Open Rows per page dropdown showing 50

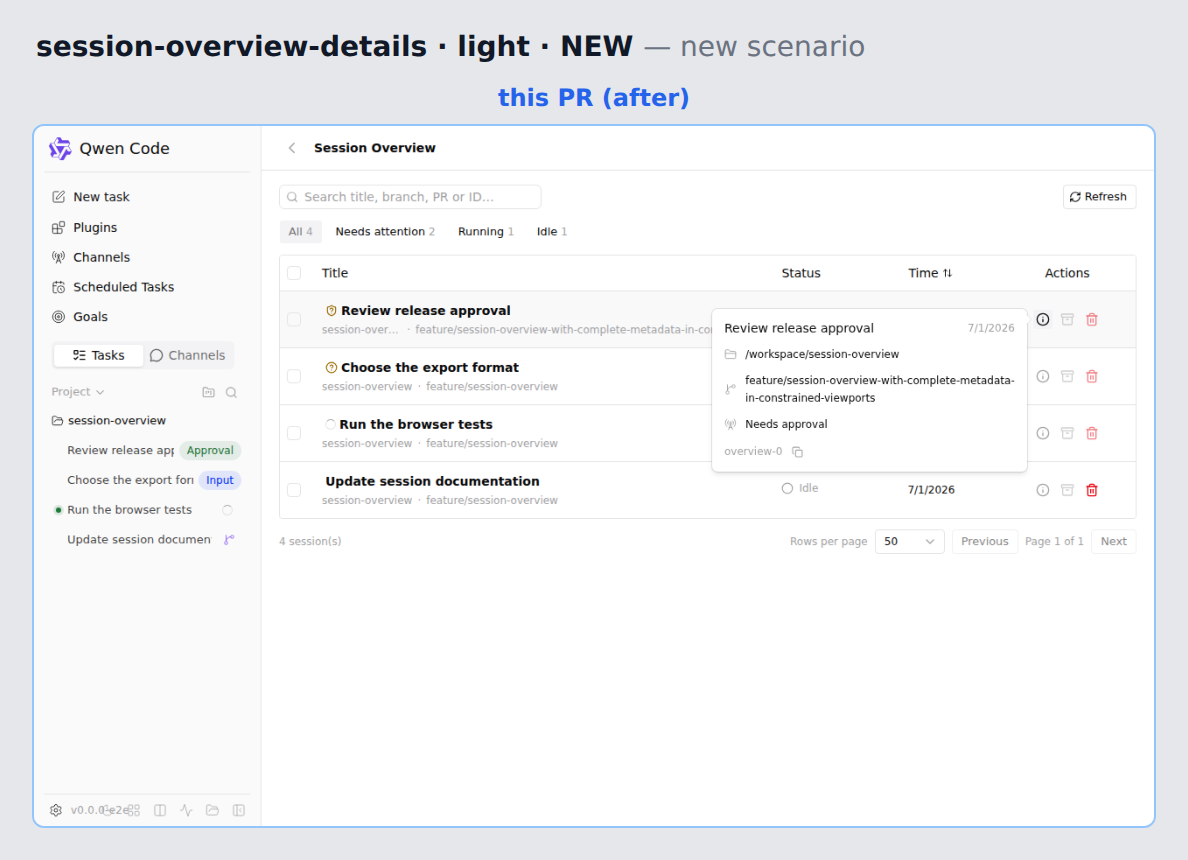pyautogui.click(x=909, y=542)
